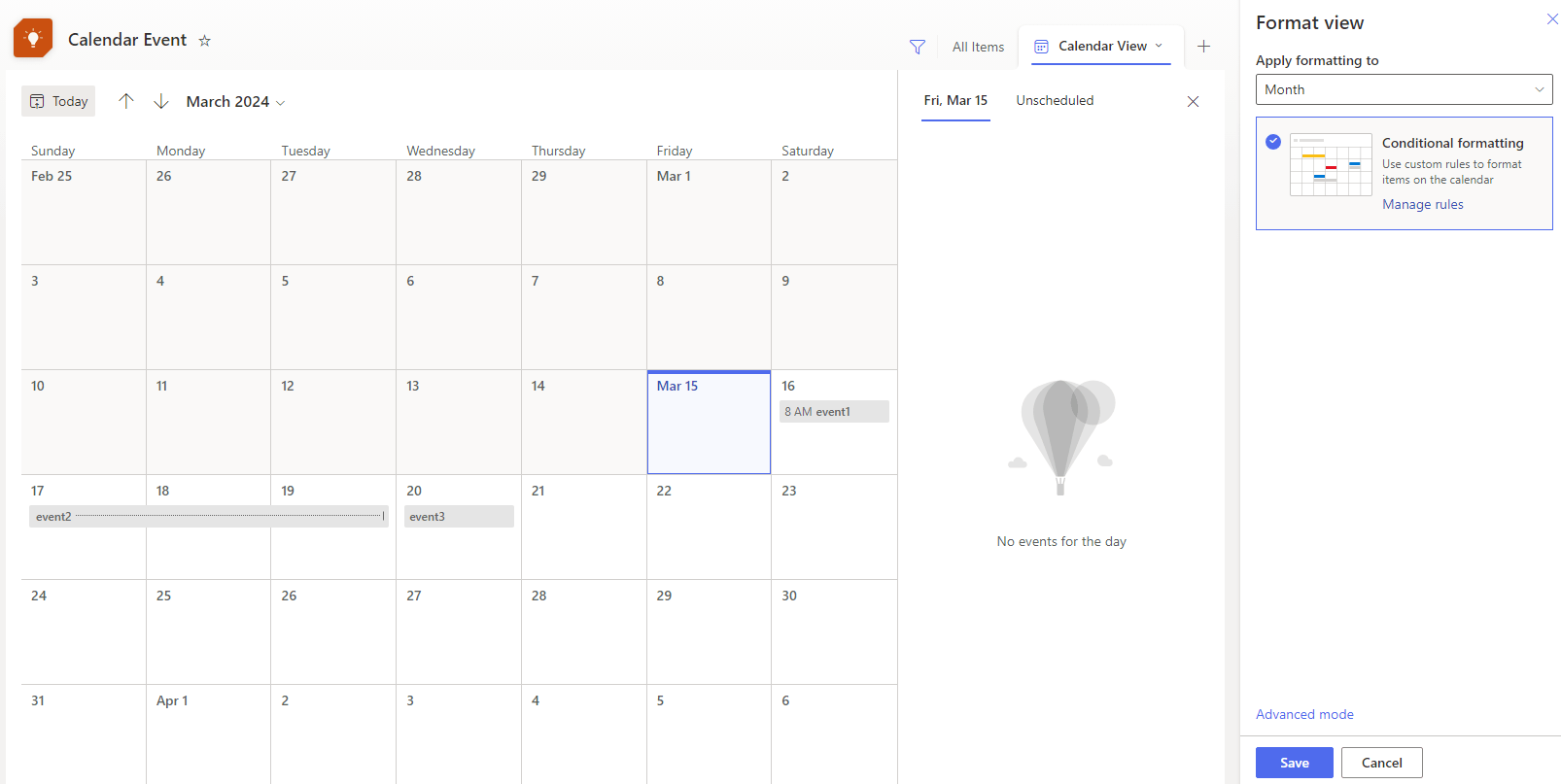Close the day details pane
Screen dimensions: 1561x784
click(1193, 101)
